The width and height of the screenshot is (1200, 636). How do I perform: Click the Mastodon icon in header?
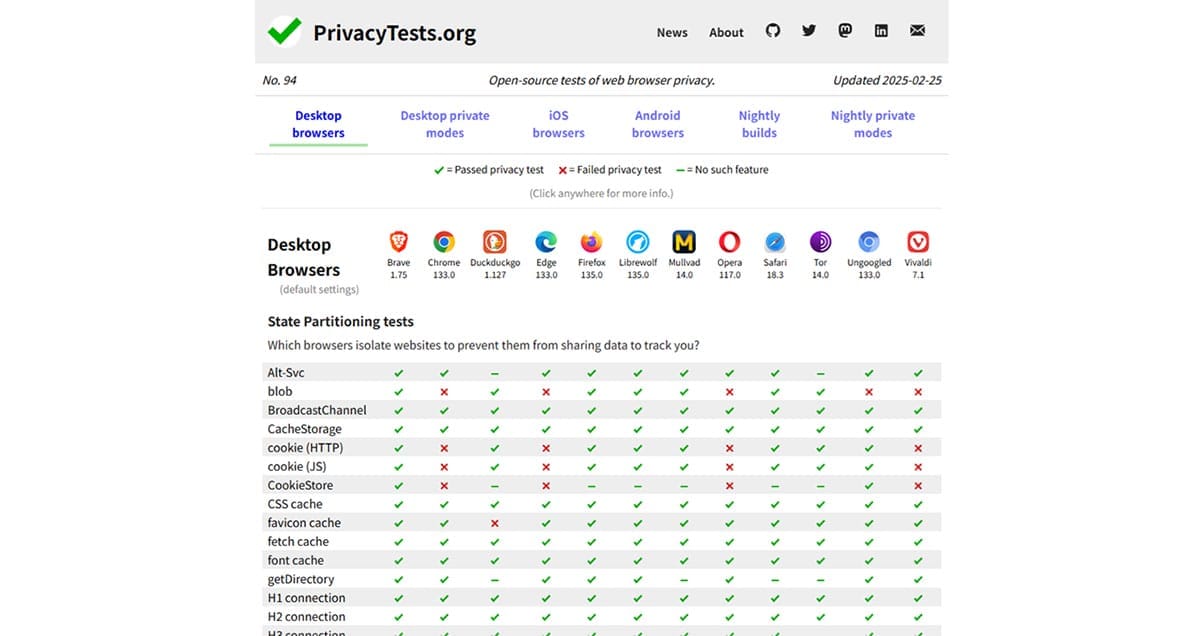(845, 31)
